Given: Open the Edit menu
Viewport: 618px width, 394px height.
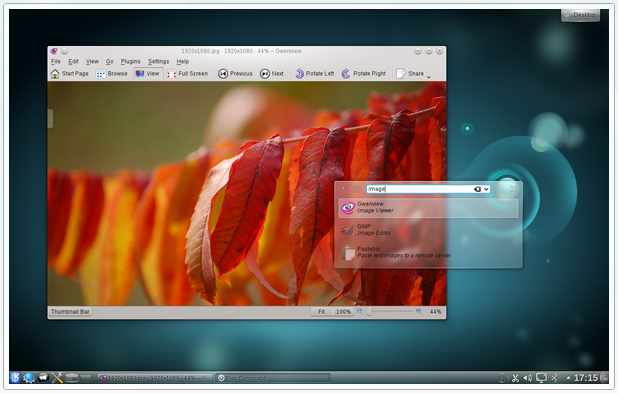Looking at the screenshot, I should [x=73, y=61].
